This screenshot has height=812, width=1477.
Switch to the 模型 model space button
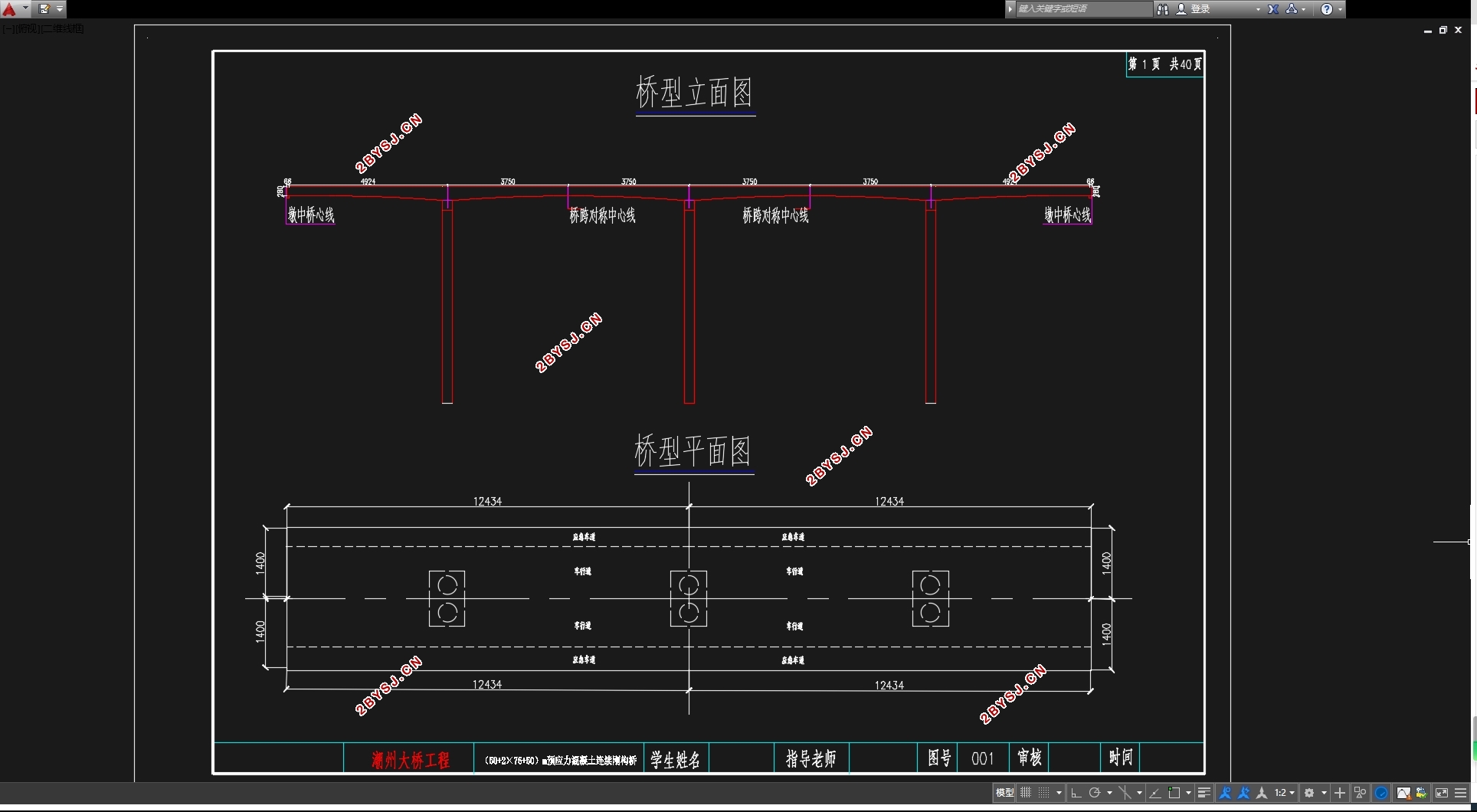pyautogui.click(x=1005, y=793)
